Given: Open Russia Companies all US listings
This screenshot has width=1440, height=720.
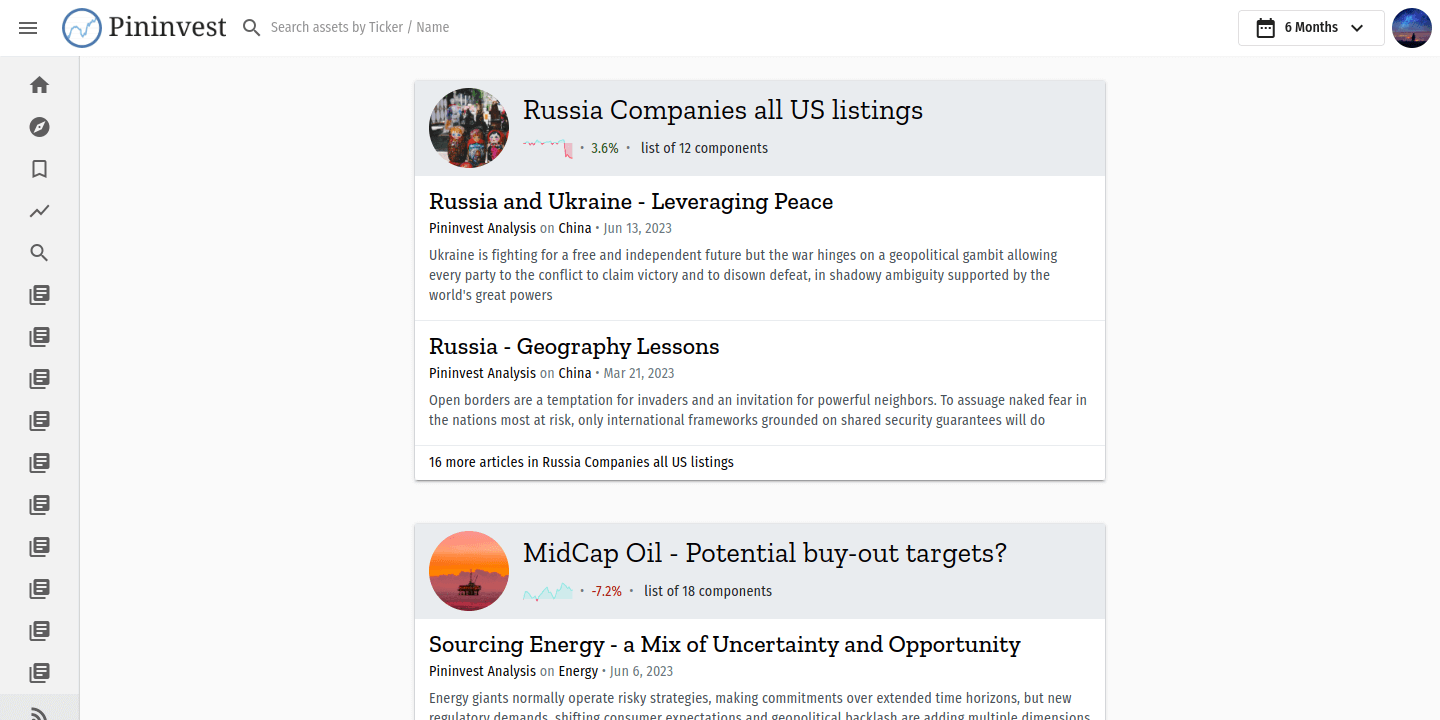Looking at the screenshot, I should pos(723,110).
